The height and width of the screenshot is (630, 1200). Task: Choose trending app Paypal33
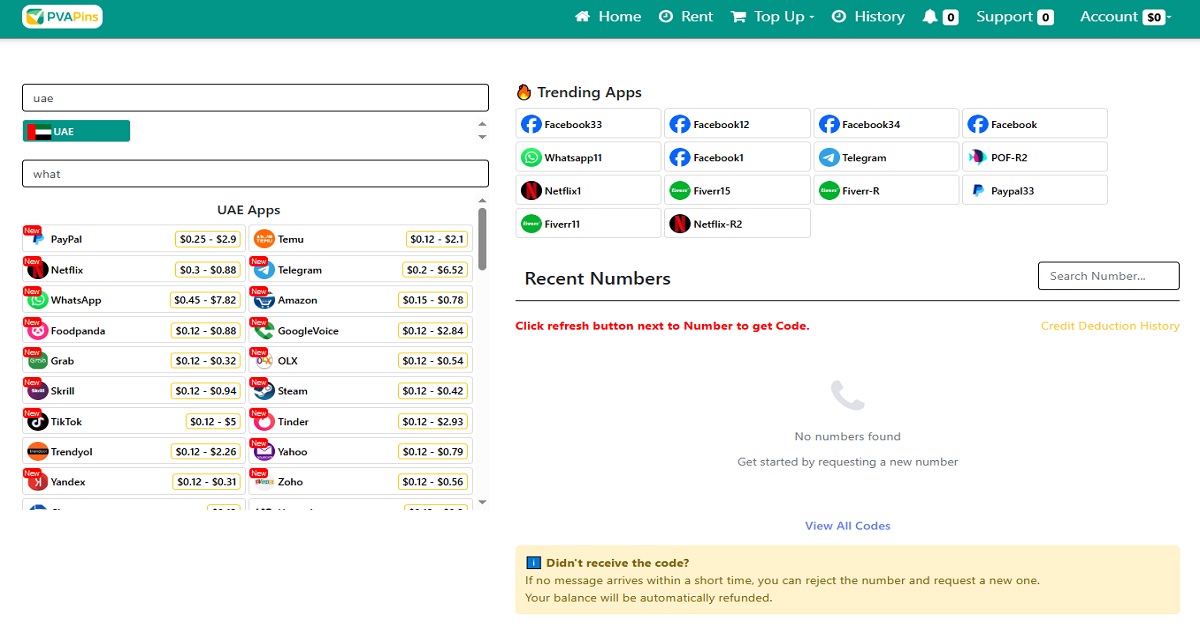[1035, 190]
